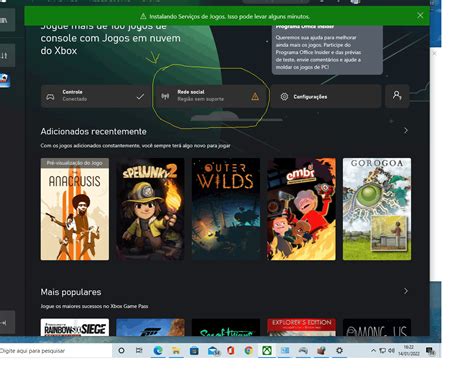Click the Programa Office Insider info card
Viewport: 474px width, 379px height.
(x=327, y=49)
